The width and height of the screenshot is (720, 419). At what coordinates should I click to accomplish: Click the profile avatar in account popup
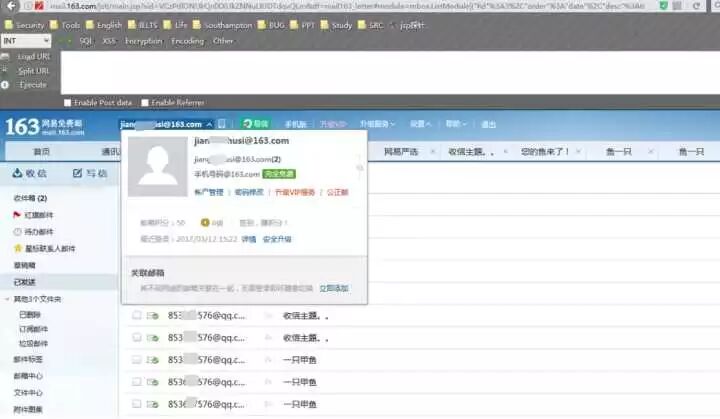tap(158, 166)
